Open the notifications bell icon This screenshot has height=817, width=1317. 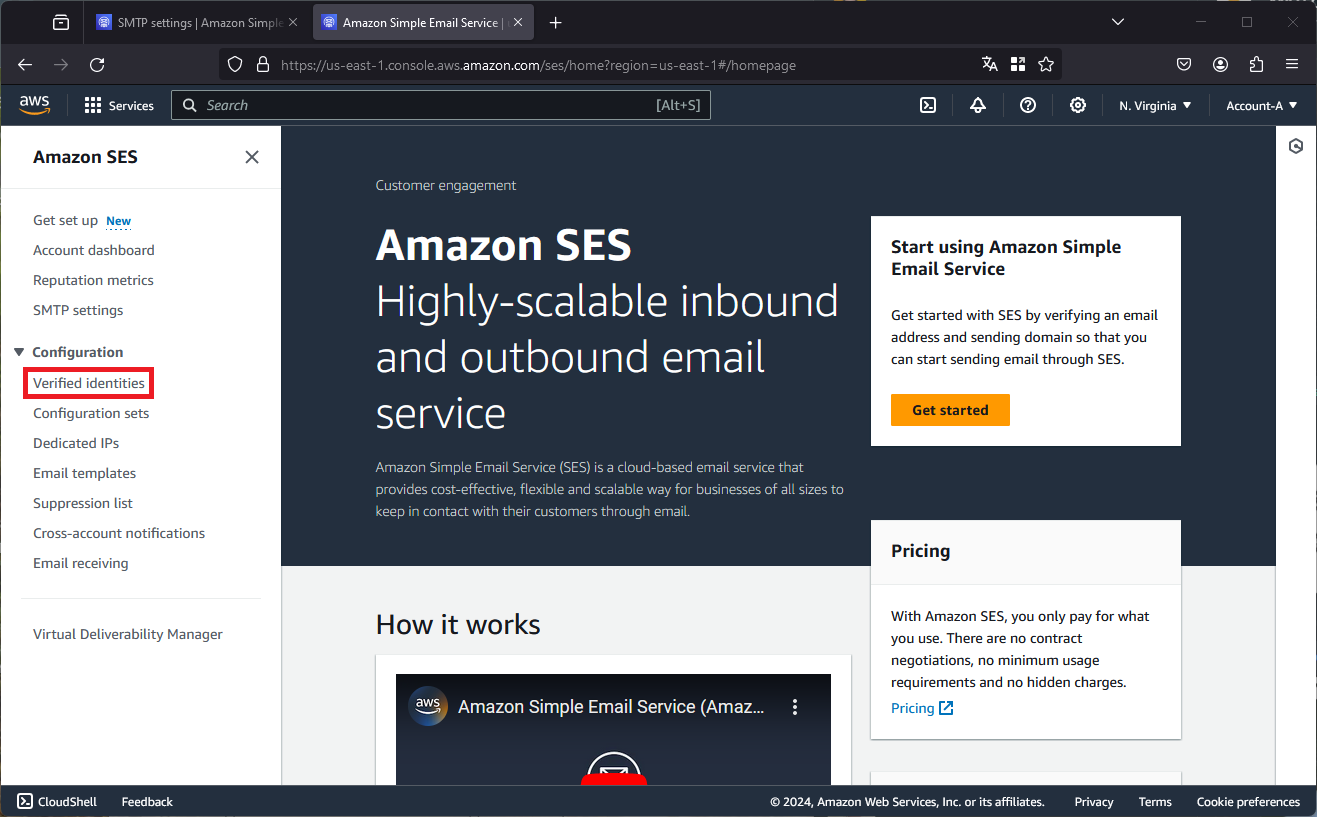(x=978, y=105)
